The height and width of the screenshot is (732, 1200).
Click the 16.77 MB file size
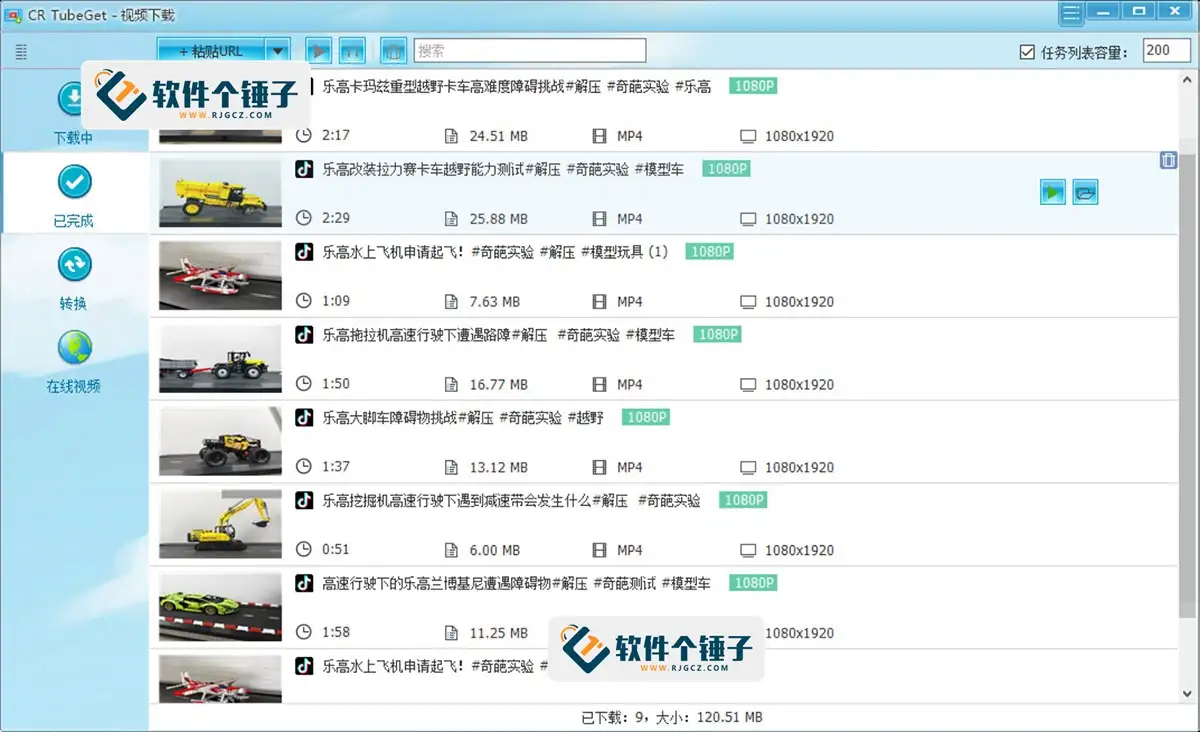pyautogui.click(x=498, y=385)
